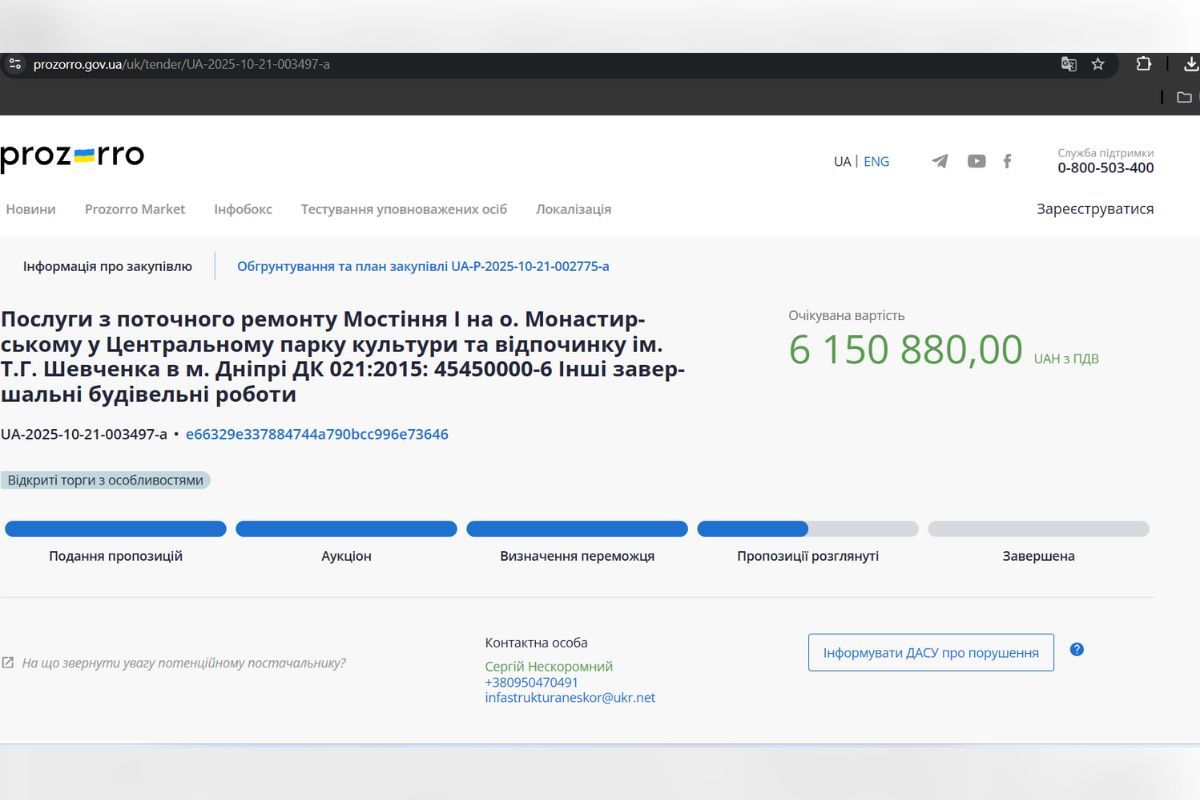Select Інфобокс in the navigation menu
The height and width of the screenshot is (800, 1200).
click(242, 209)
